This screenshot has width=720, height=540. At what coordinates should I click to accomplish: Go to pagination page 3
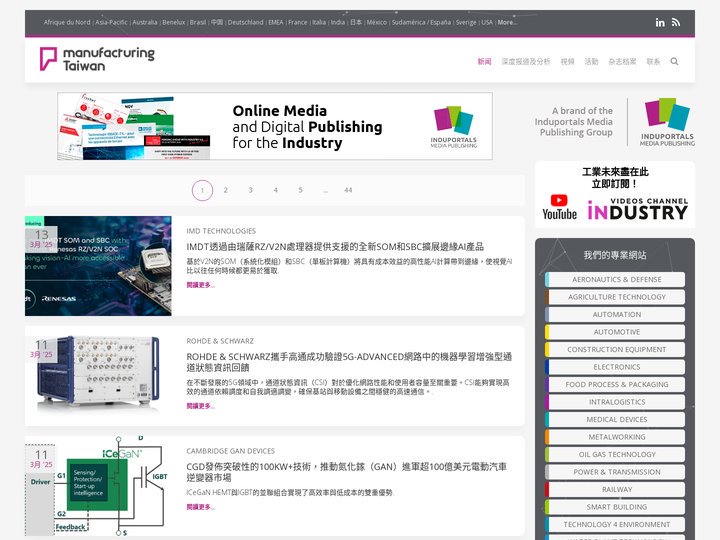click(x=250, y=190)
